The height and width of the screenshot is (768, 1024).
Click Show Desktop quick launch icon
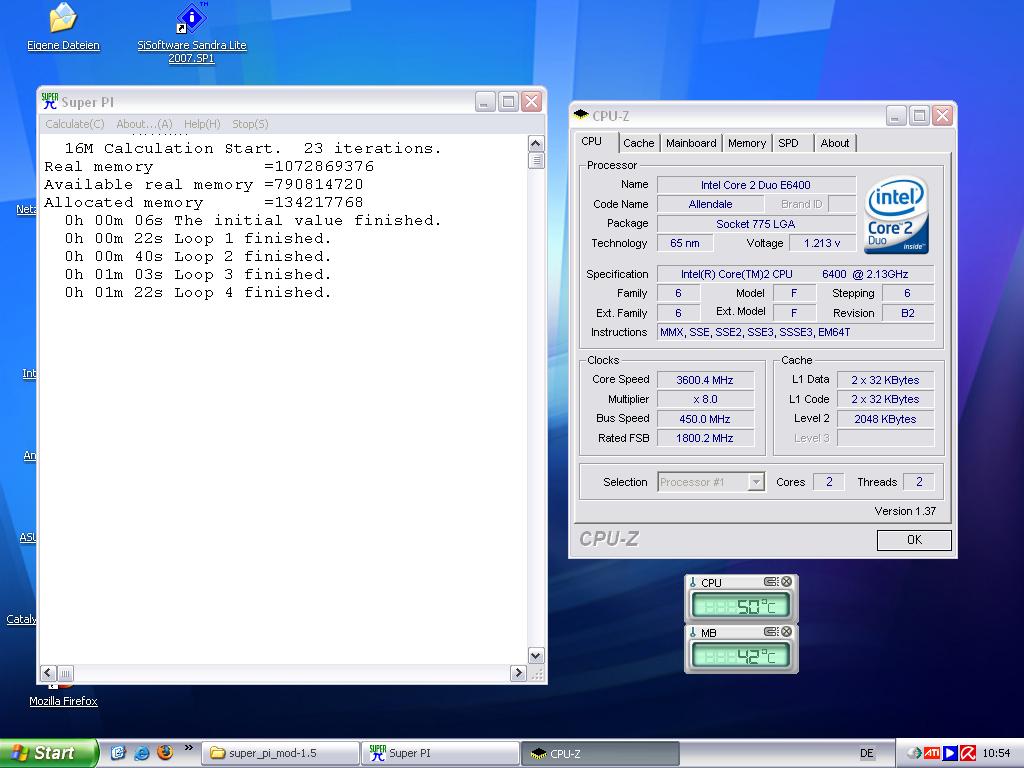[x=118, y=753]
